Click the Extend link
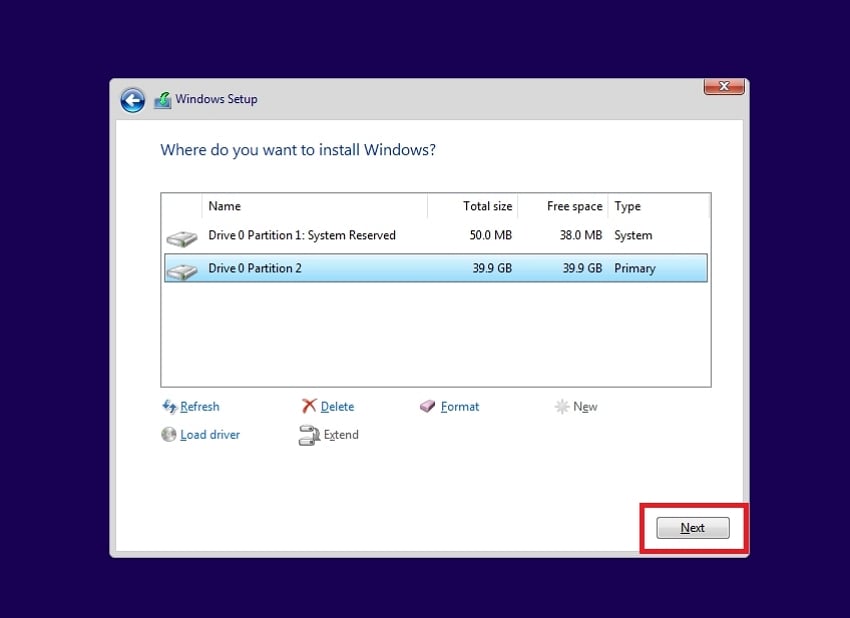This screenshot has height=618, width=850. coord(341,435)
